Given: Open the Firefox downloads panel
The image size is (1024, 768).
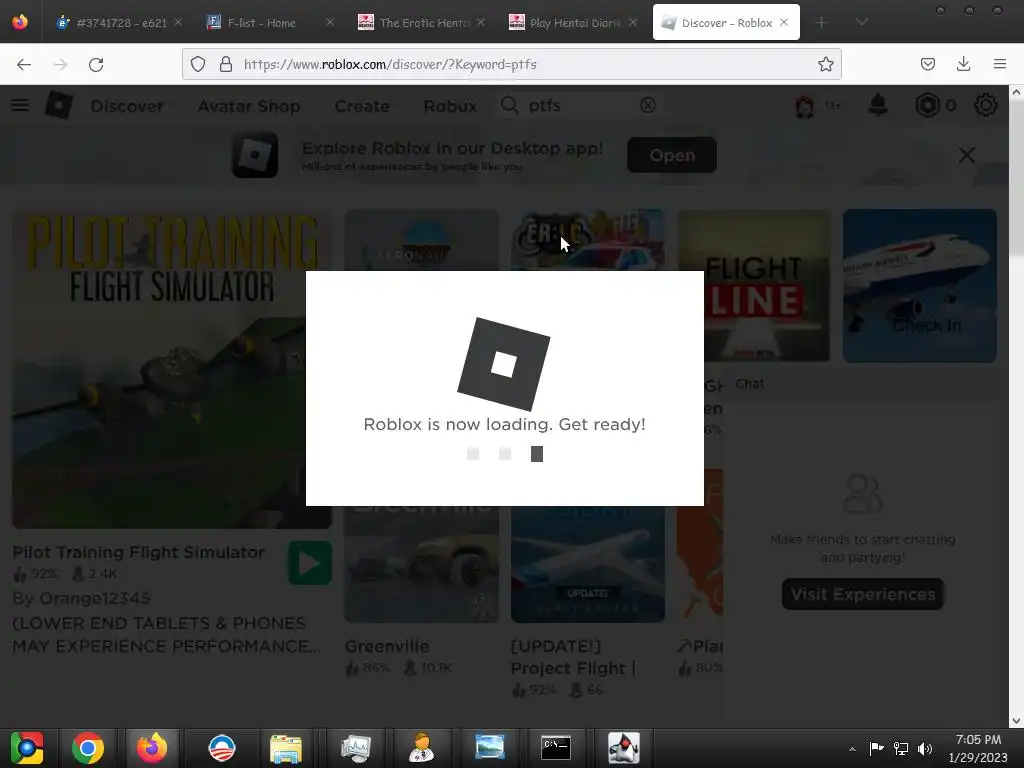Looking at the screenshot, I should [x=963, y=64].
